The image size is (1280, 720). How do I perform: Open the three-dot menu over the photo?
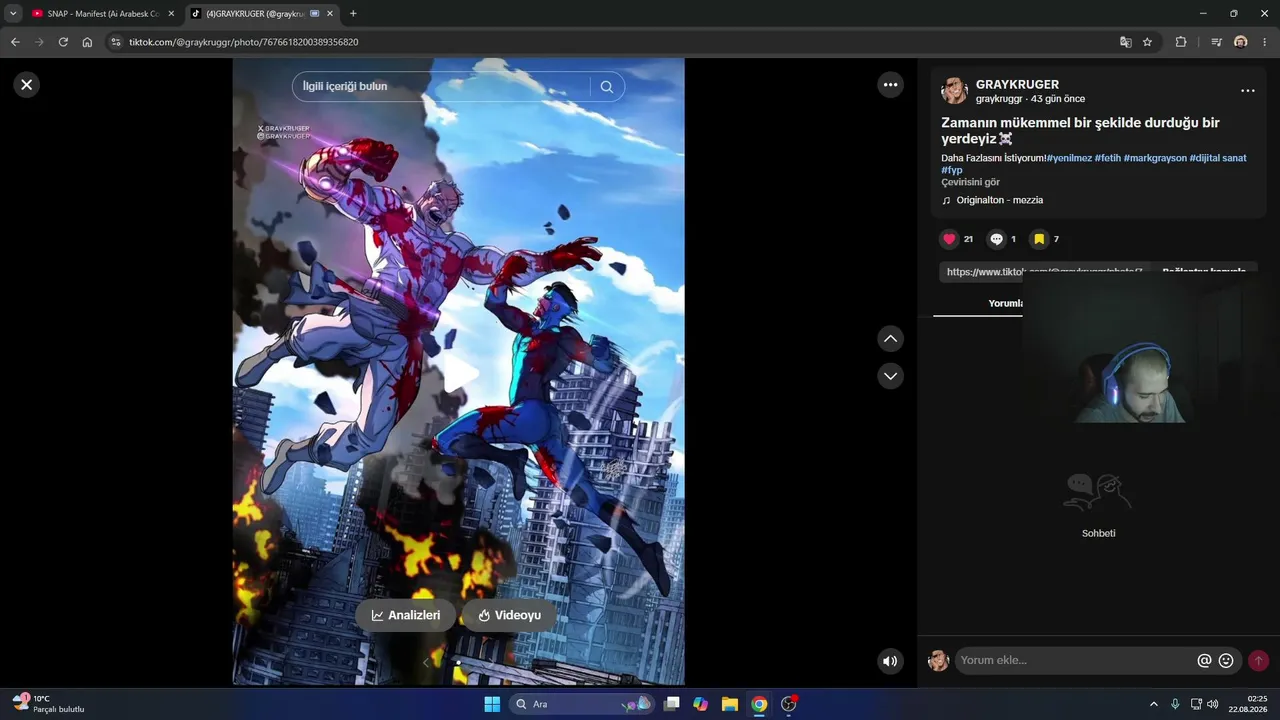click(x=891, y=85)
